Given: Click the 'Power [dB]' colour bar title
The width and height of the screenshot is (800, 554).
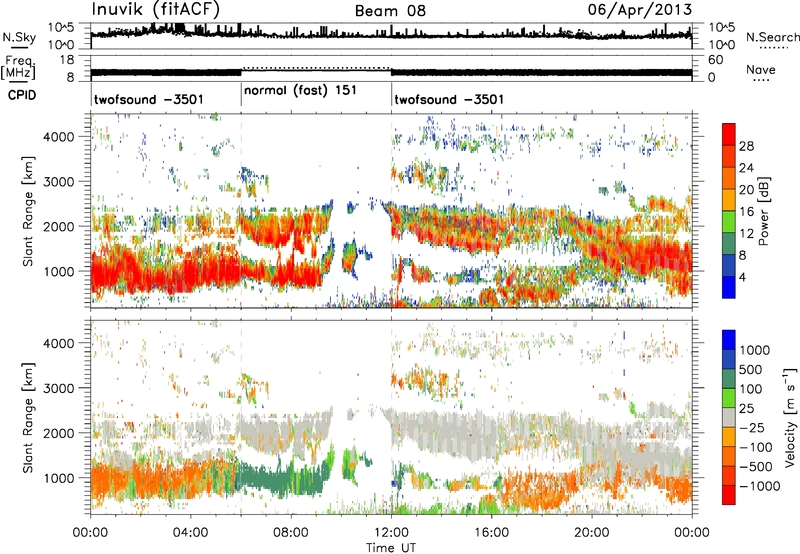Looking at the screenshot, I should point(764,211).
